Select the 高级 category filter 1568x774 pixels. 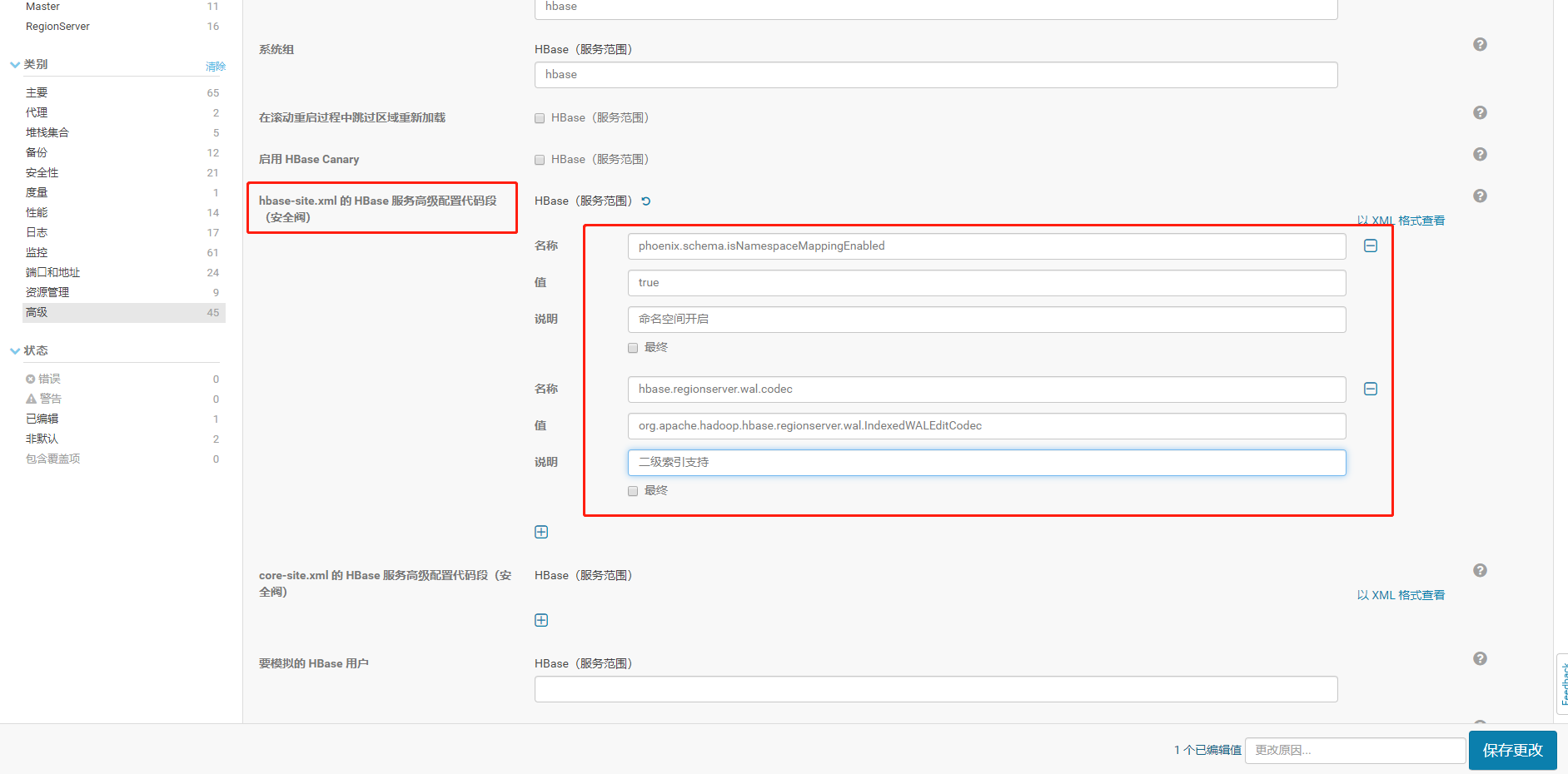(123, 312)
